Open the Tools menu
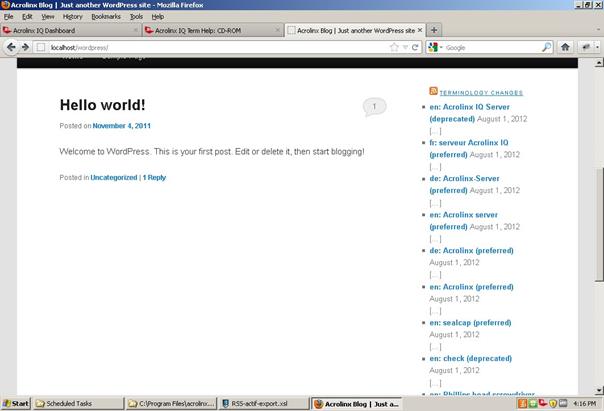This screenshot has width=604, height=411. tap(136, 17)
